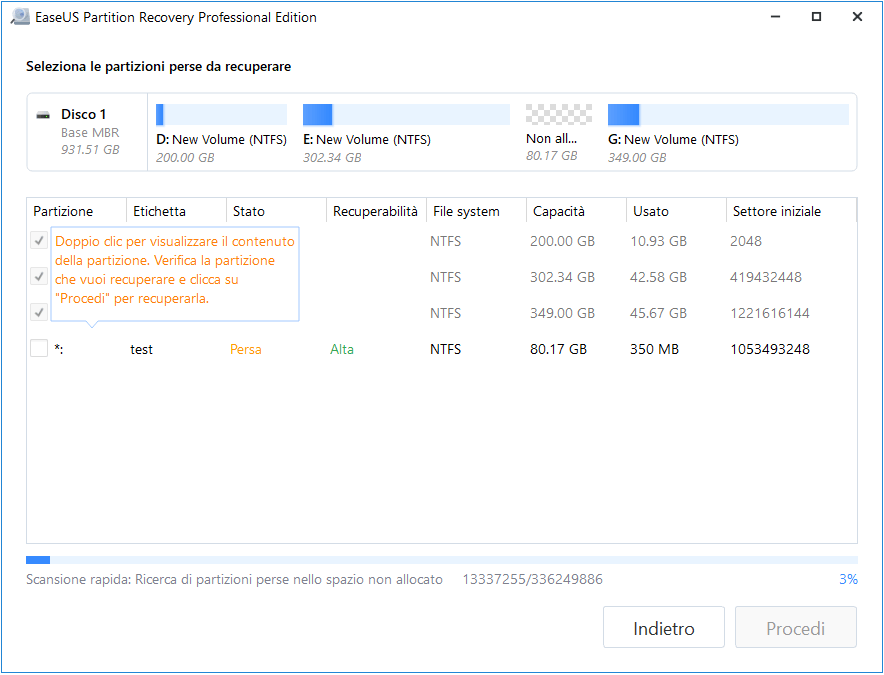Click the '42.58 GB' used value
884x675 pixels.
[658, 277]
